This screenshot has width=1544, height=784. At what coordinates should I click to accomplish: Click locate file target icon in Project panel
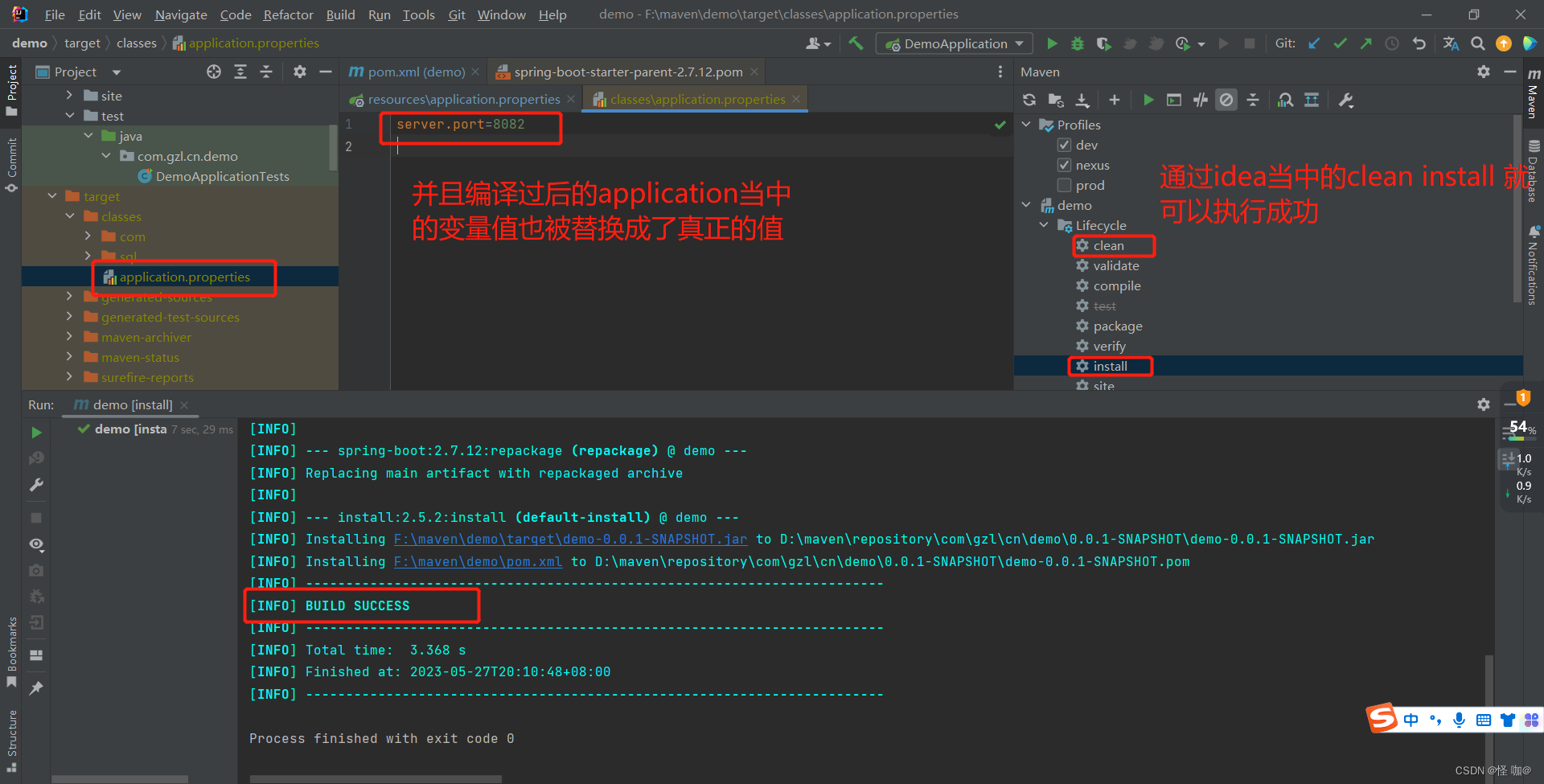point(214,72)
